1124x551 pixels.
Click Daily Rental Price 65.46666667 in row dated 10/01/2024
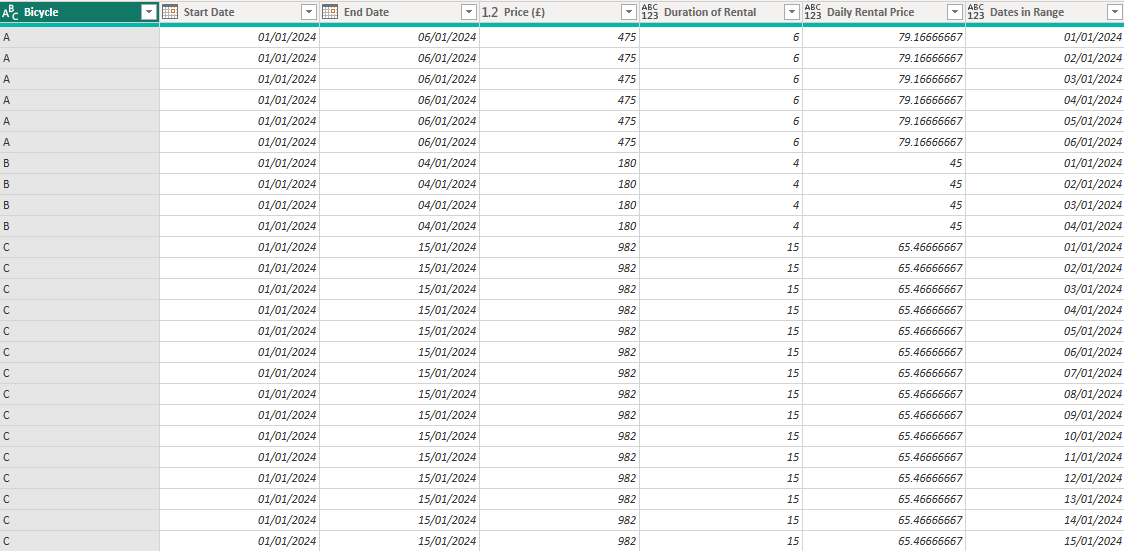884,436
